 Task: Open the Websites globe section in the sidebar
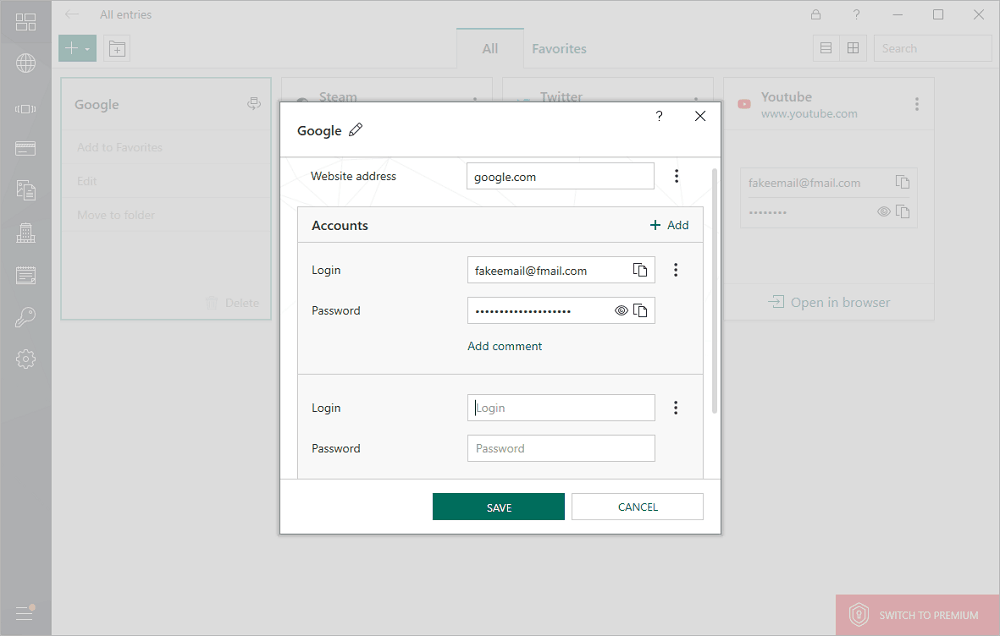pos(26,63)
